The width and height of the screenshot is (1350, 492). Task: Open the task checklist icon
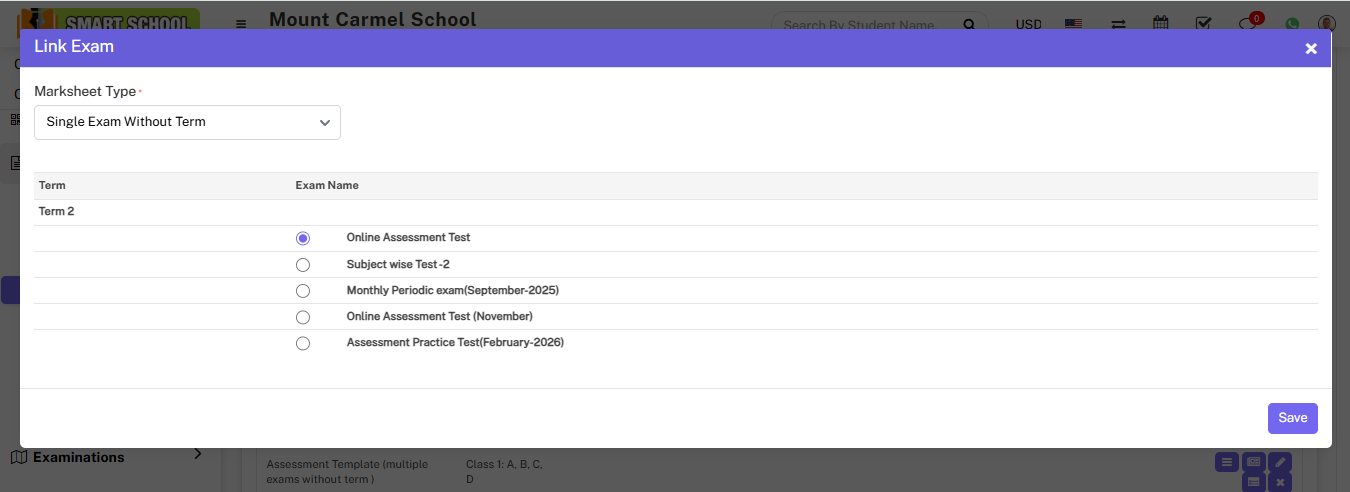[1204, 23]
